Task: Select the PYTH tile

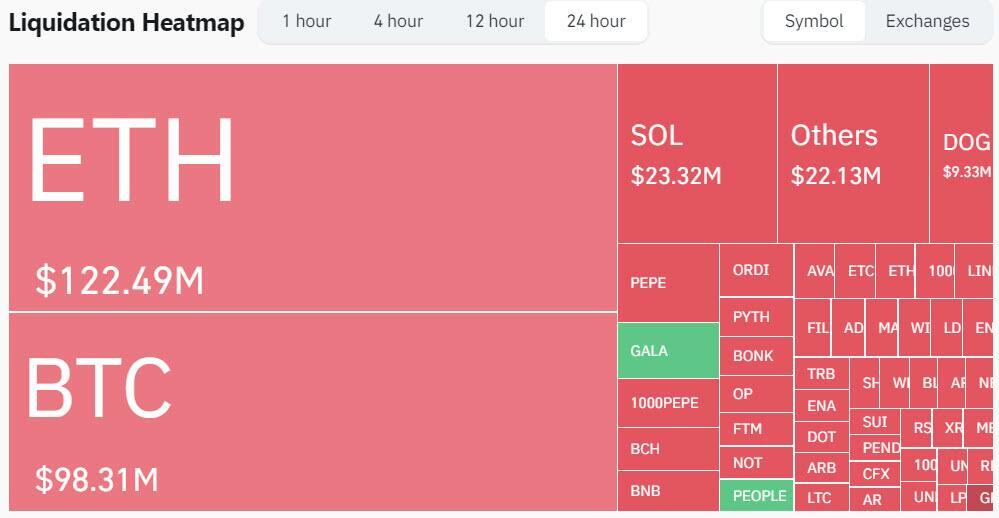Action: coord(756,317)
